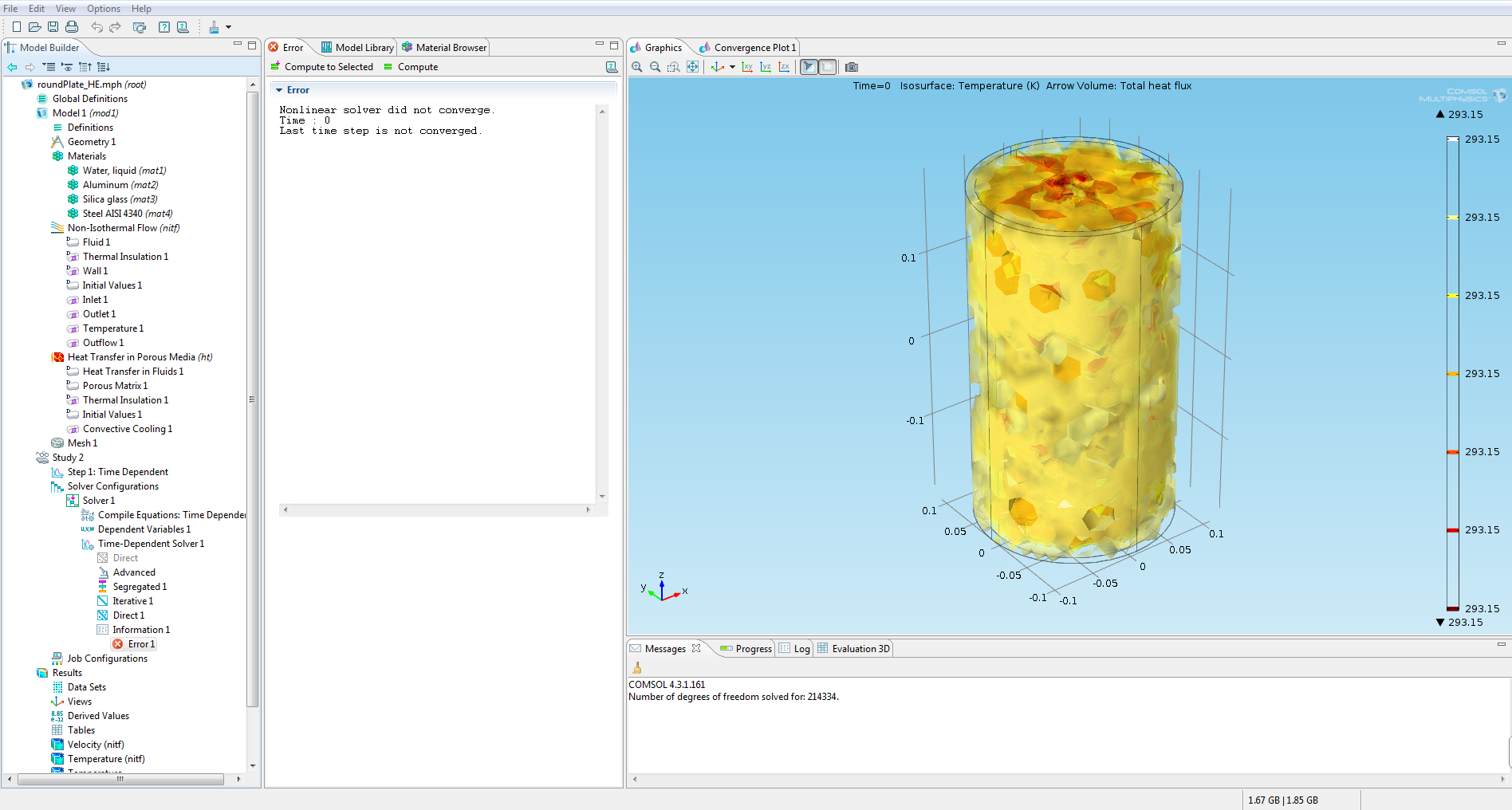Click the Undo arrow in main toolbar
This screenshot has width=1512, height=810.
click(x=96, y=27)
